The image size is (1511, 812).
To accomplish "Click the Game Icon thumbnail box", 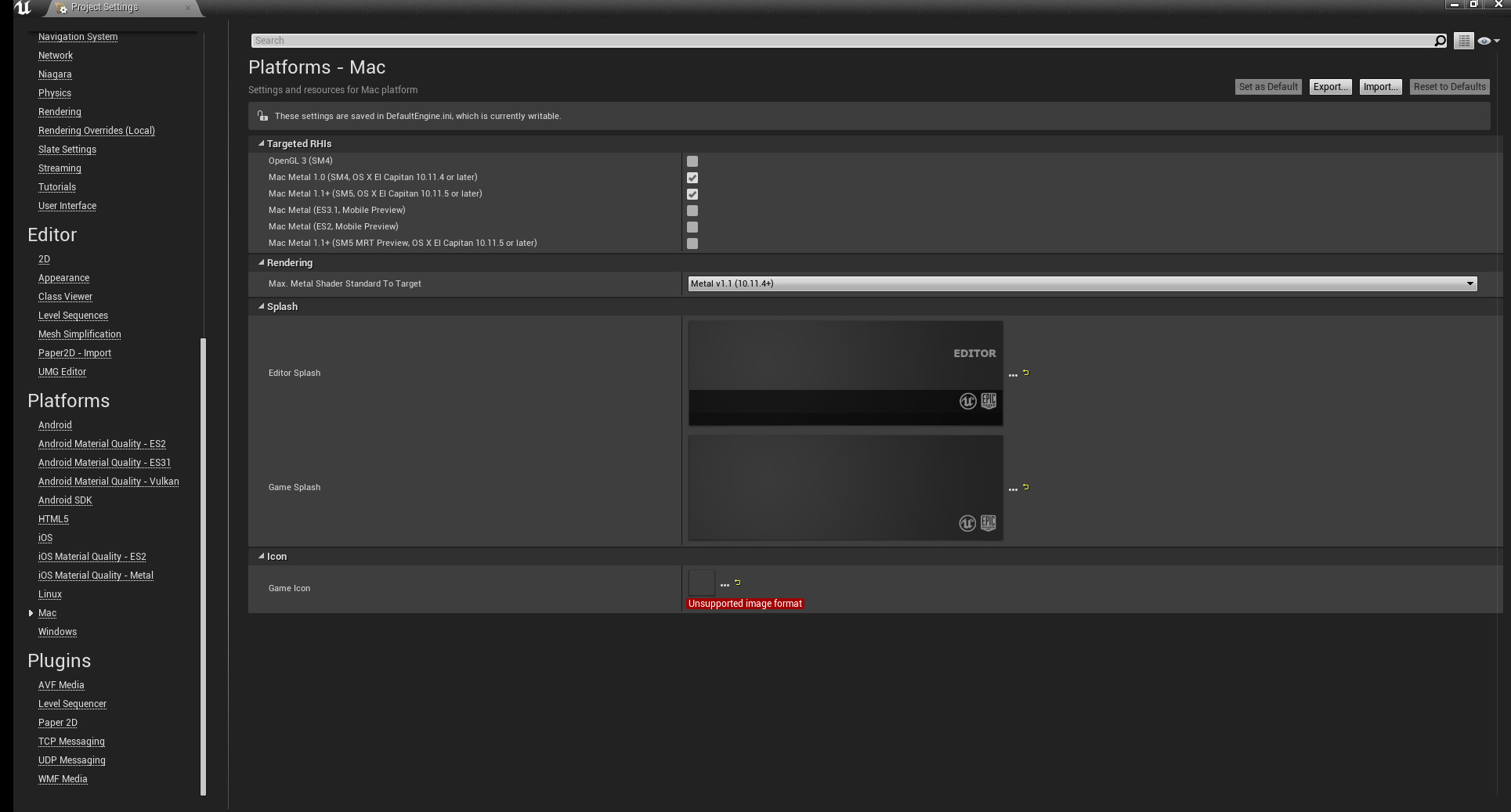I will pos(701,583).
